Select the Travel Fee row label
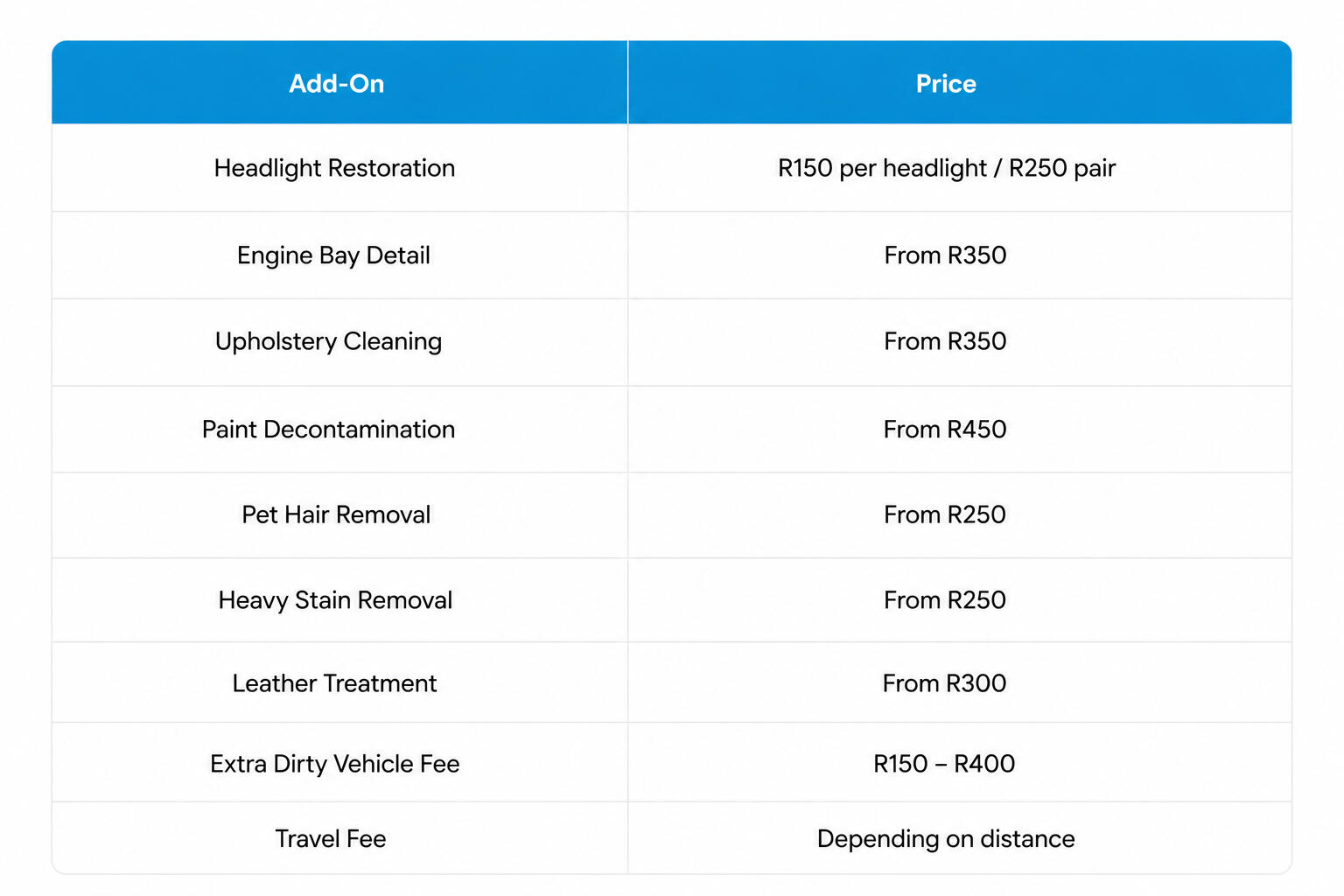 point(331,839)
